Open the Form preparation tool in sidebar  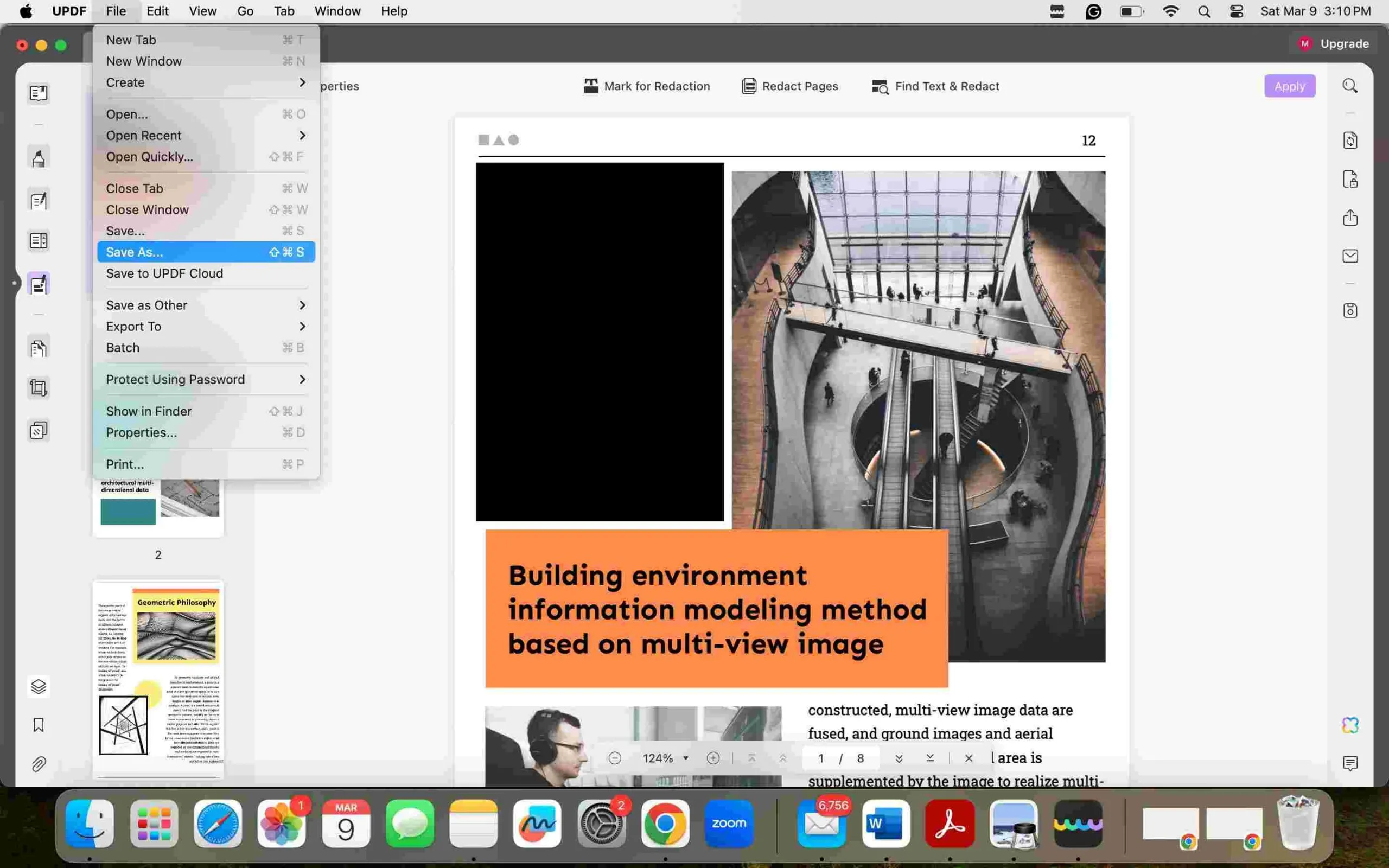pos(39,240)
